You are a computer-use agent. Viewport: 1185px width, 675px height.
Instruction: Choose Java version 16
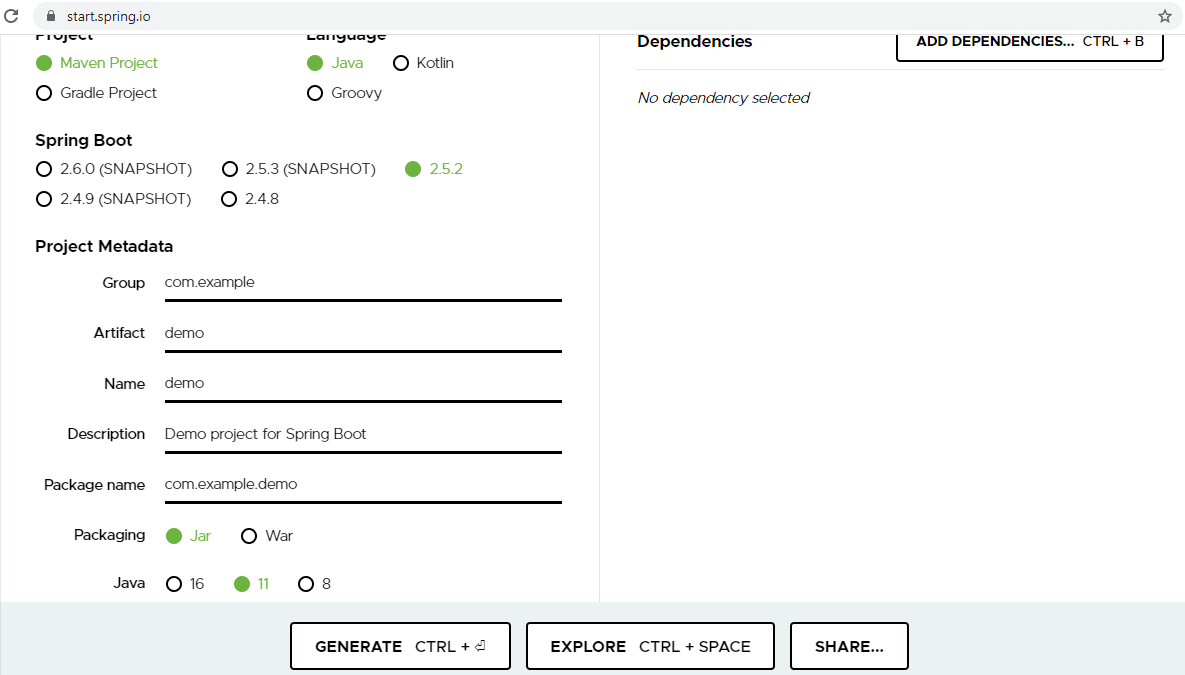click(185, 584)
